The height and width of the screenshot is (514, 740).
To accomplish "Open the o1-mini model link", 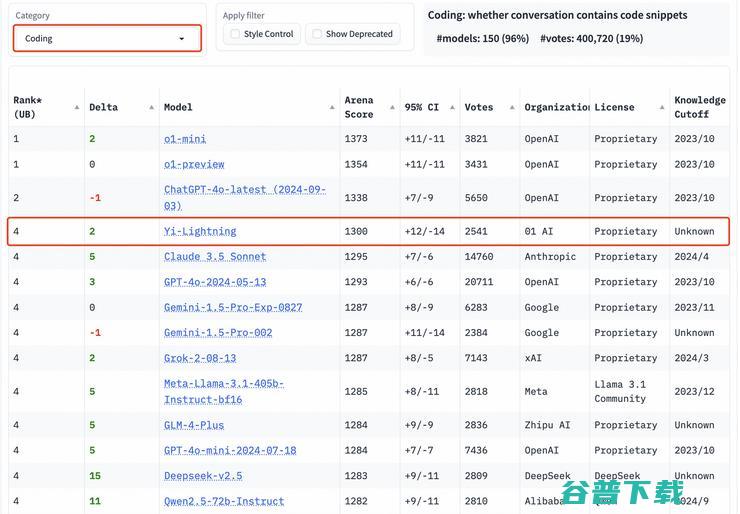I will tap(185, 139).
